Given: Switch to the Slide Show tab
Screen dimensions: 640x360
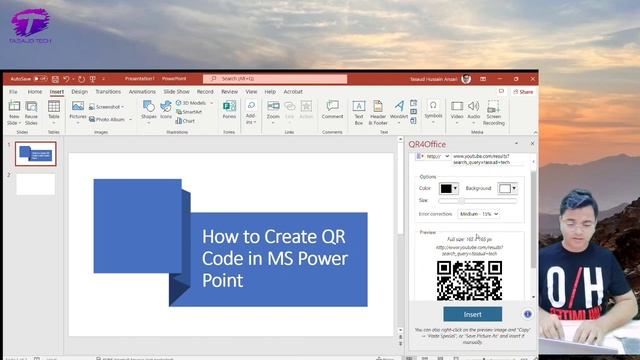Looking at the screenshot, I should tap(176, 92).
